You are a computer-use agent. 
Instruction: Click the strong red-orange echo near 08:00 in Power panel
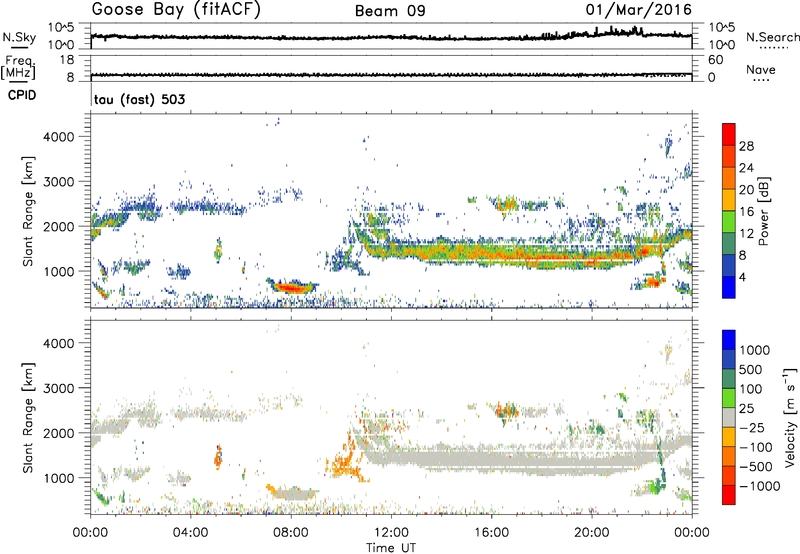tap(293, 287)
